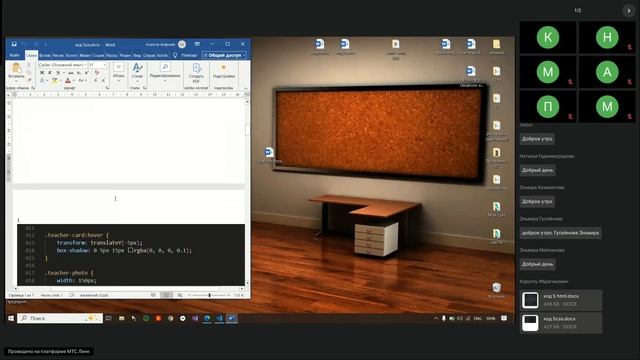Toggle Bold (Ж) formatting

pos(42,73)
